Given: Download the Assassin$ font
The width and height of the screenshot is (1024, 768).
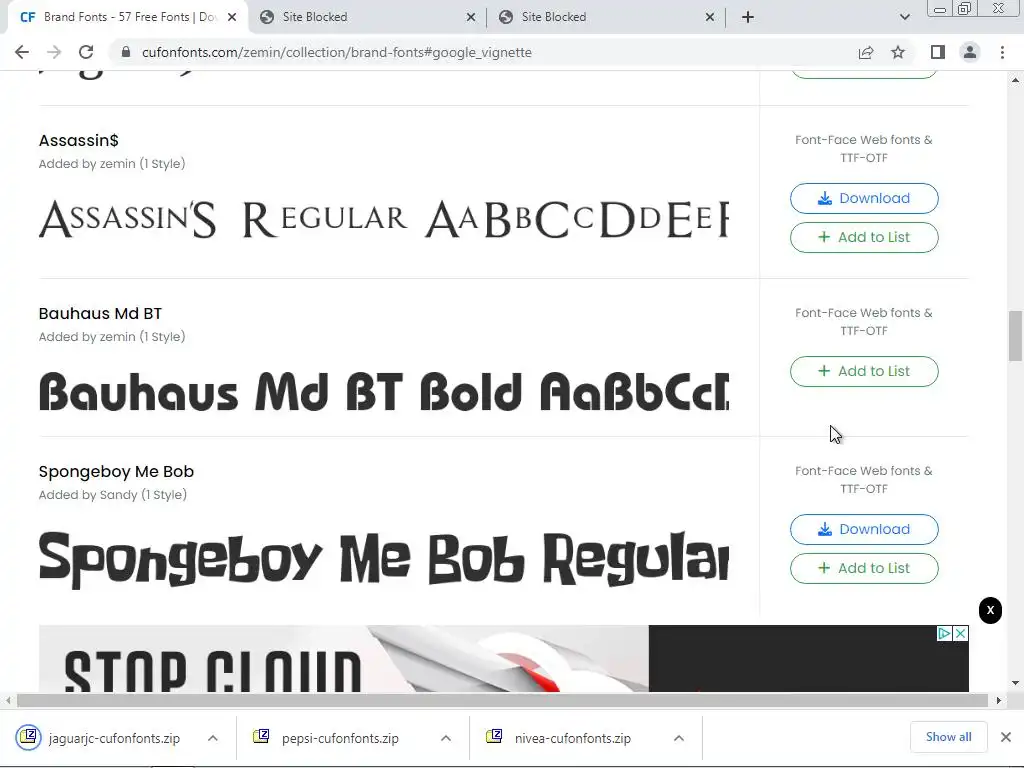Looking at the screenshot, I should pos(864,199).
